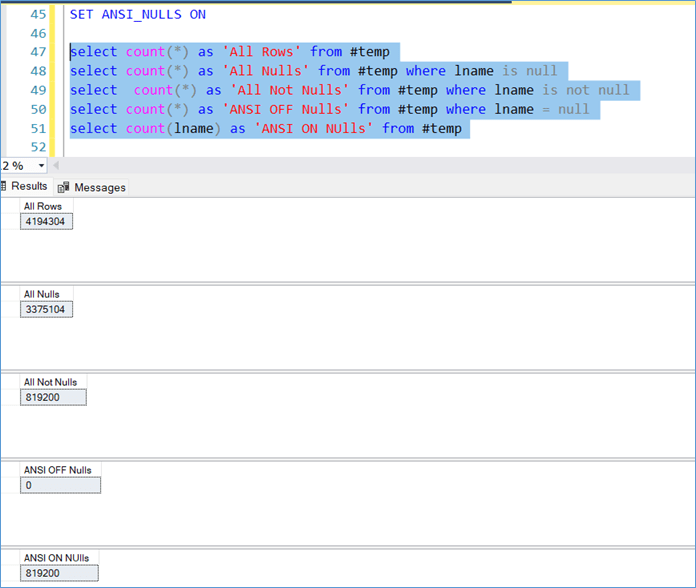Select the 819200 cell under ANSI ON NUlls
The image size is (696, 588).
click(x=59, y=573)
